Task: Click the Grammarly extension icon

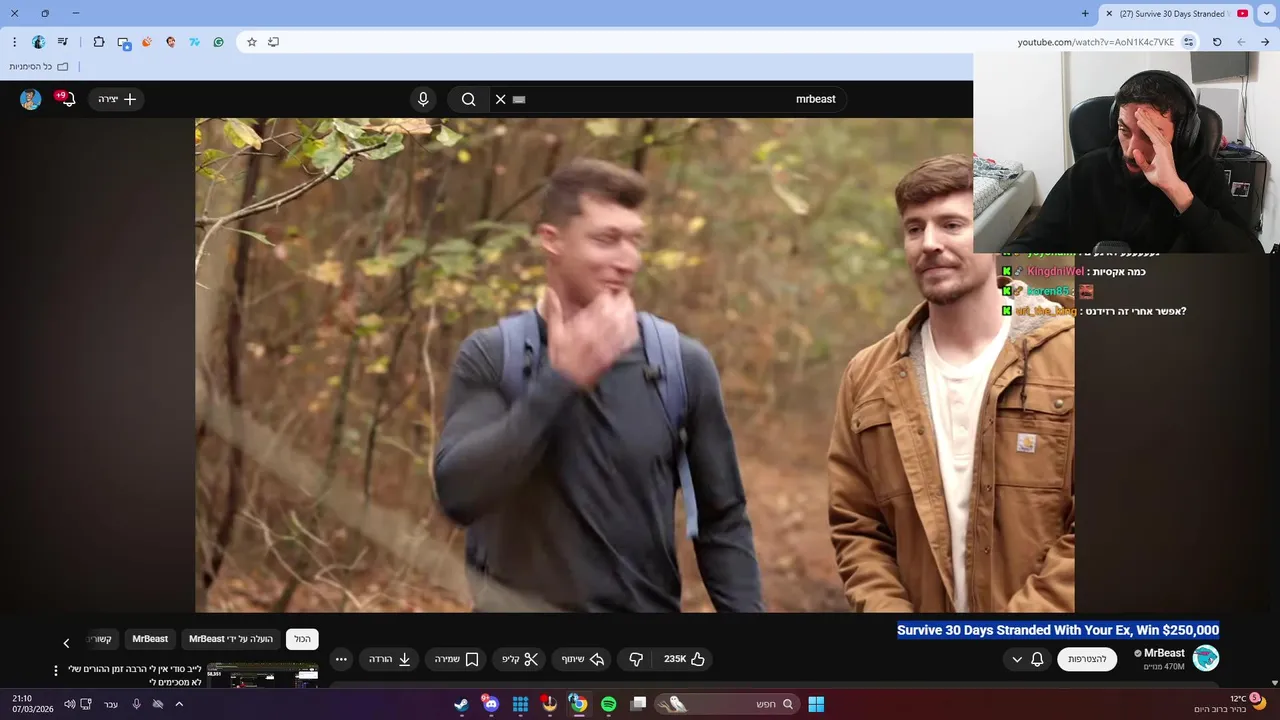Action: pyautogui.click(x=218, y=42)
